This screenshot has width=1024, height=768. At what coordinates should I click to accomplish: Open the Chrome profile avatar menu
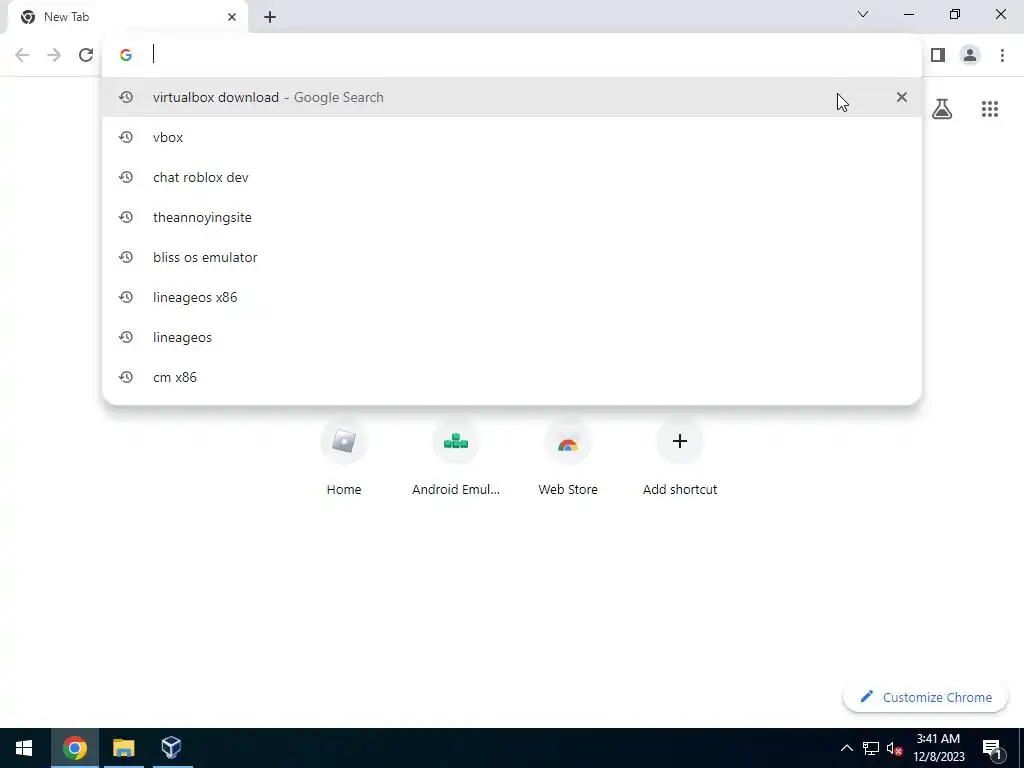pos(970,55)
